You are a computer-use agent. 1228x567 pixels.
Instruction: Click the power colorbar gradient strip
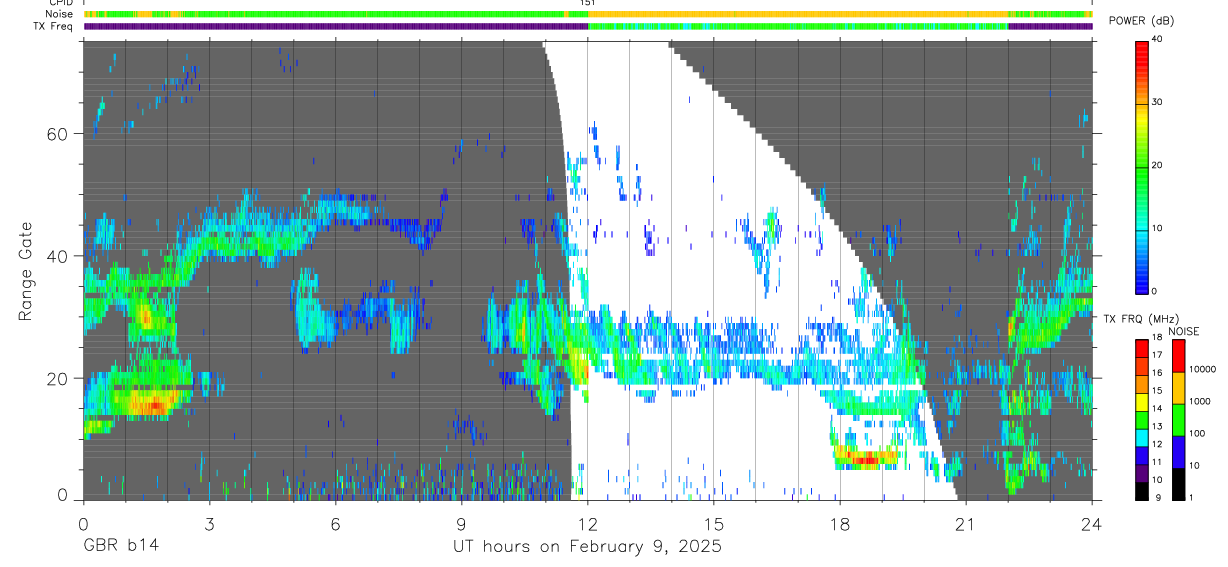tap(1142, 166)
